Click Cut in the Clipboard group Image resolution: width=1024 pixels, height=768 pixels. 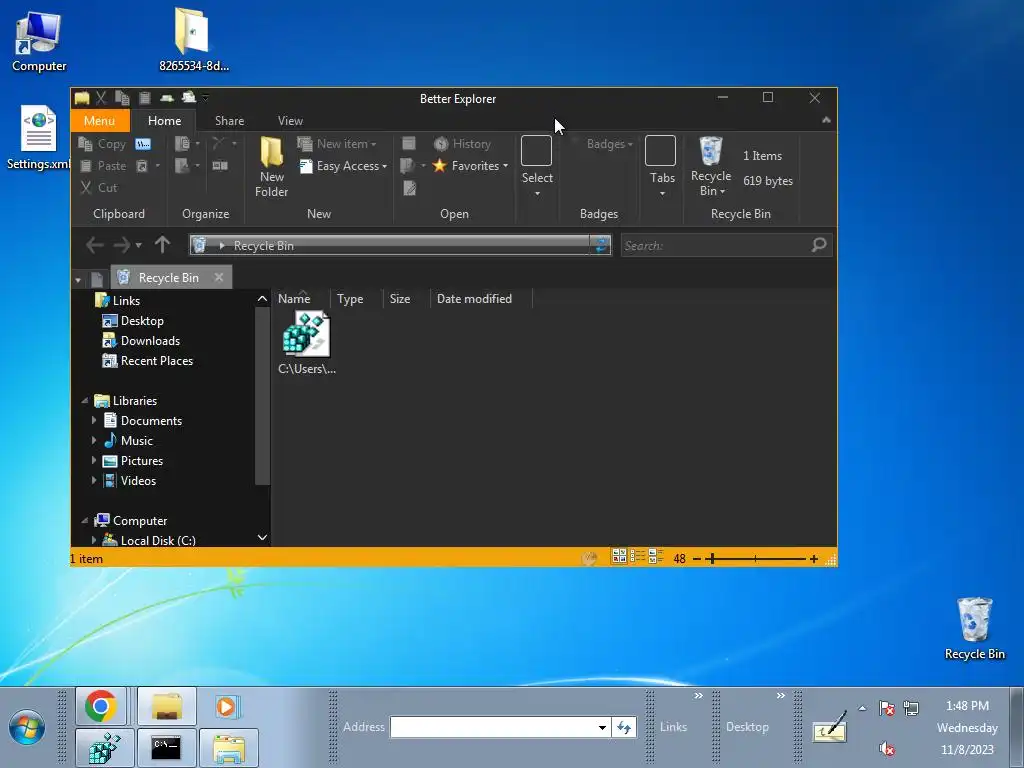[x=99, y=187]
